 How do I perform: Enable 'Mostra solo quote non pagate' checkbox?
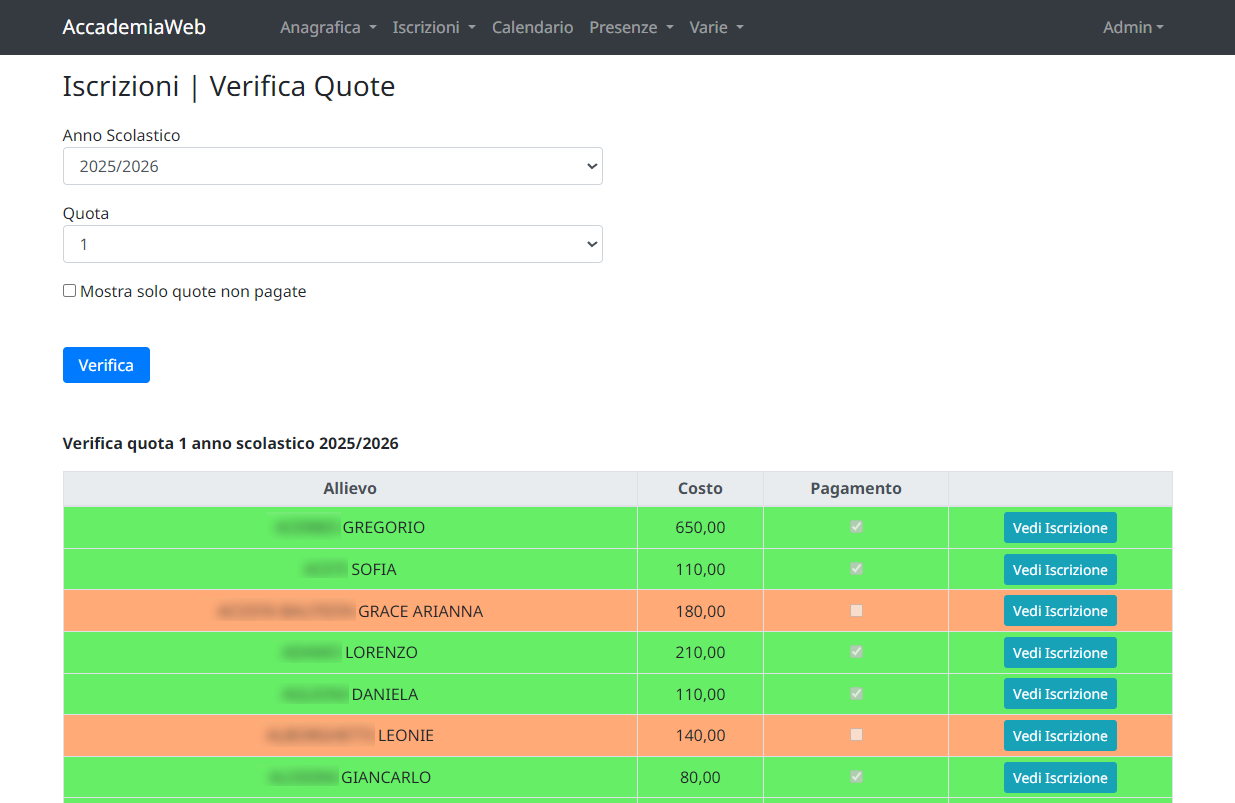tap(70, 291)
